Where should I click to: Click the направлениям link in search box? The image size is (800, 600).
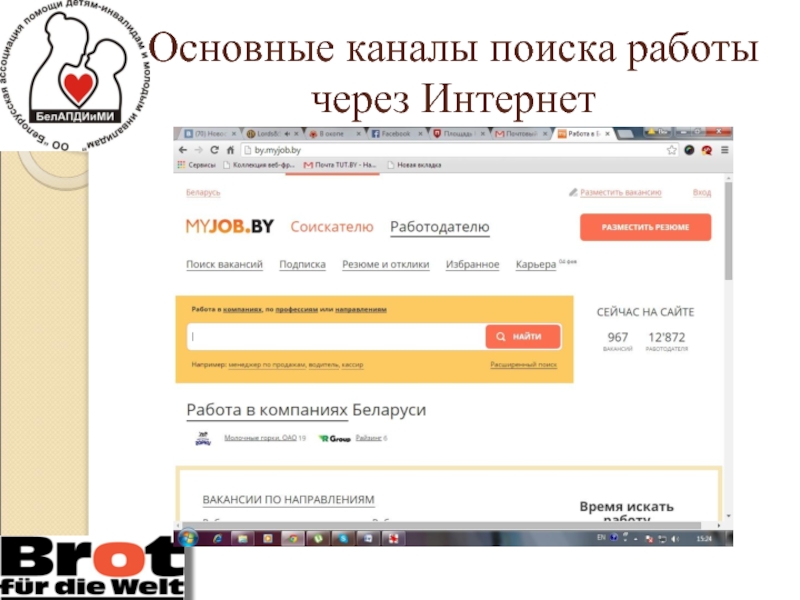click(361, 309)
